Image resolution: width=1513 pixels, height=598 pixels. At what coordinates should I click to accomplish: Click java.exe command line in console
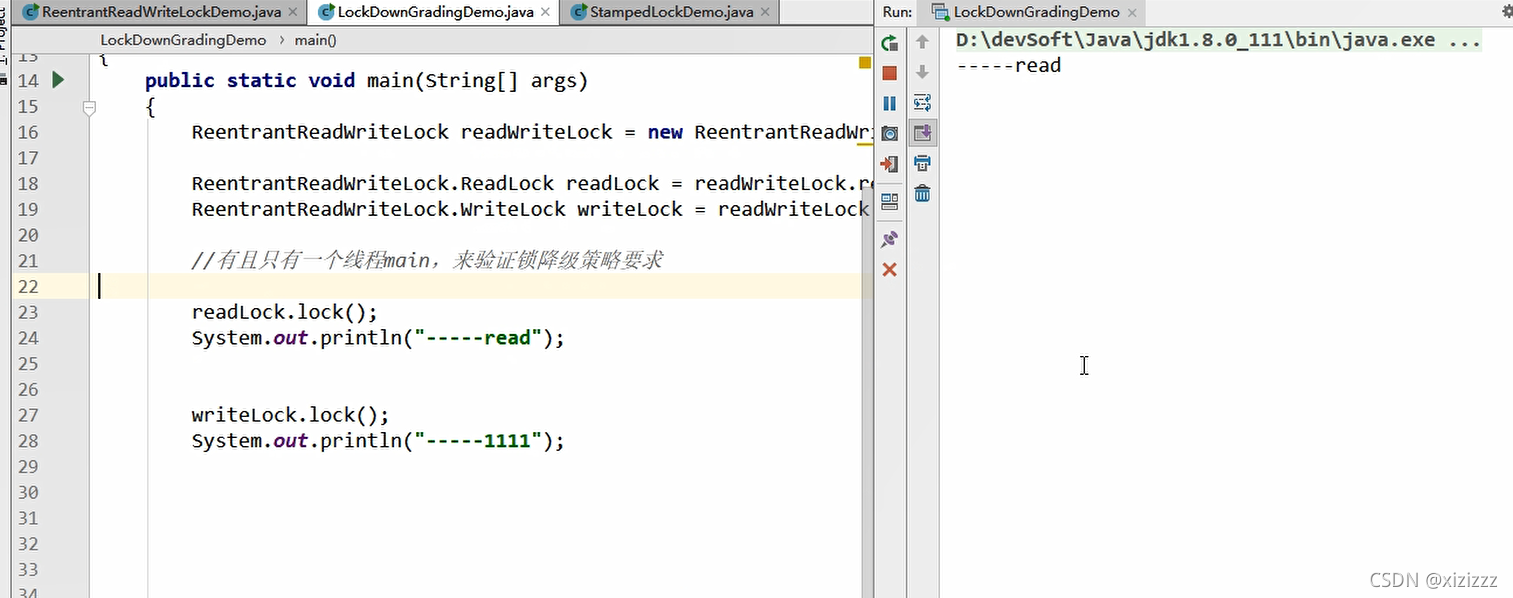[1218, 40]
